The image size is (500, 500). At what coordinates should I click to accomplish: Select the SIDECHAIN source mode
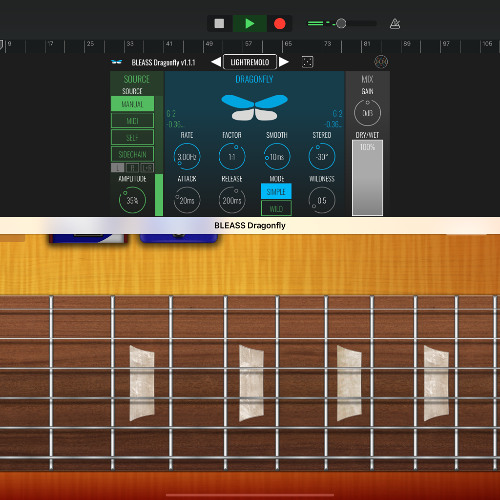click(132, 154)
